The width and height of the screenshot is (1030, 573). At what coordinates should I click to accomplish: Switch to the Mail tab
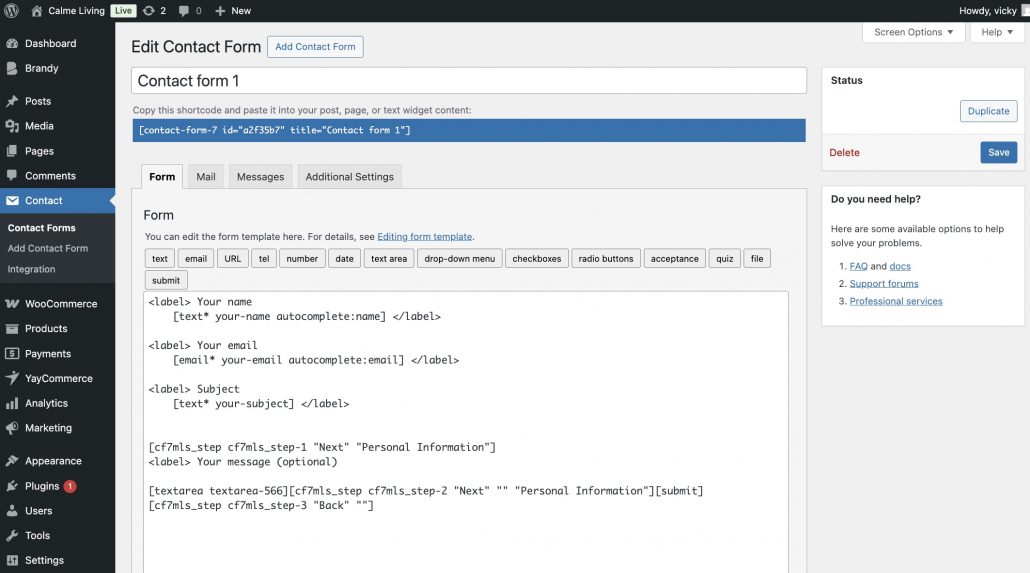tap(206, 177)
